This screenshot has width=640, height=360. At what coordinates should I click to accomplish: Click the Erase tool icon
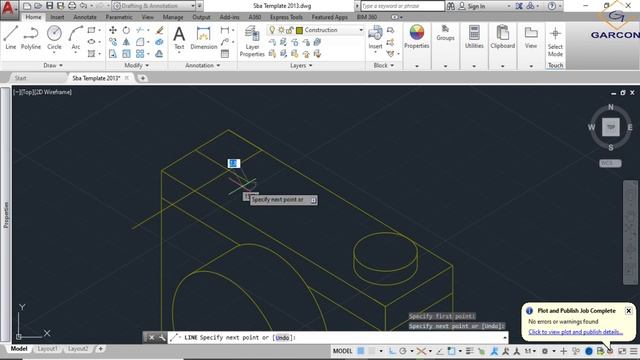160,30
